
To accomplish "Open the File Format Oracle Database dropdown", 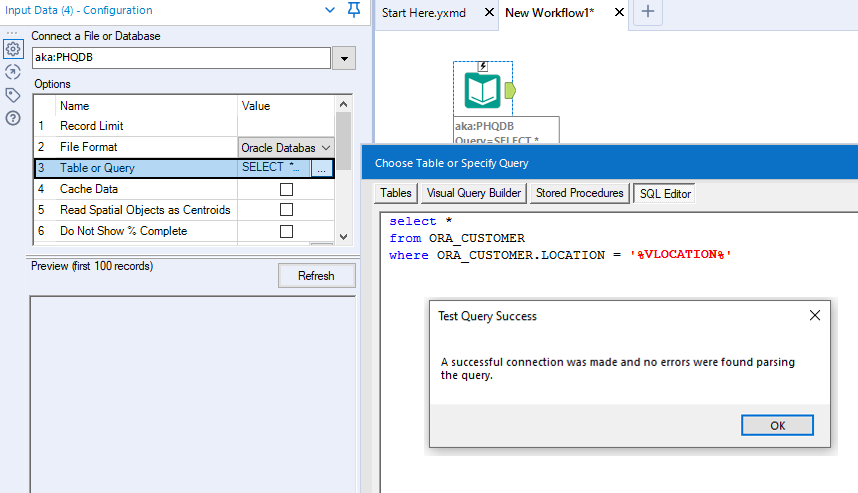I will coord(286,148).
